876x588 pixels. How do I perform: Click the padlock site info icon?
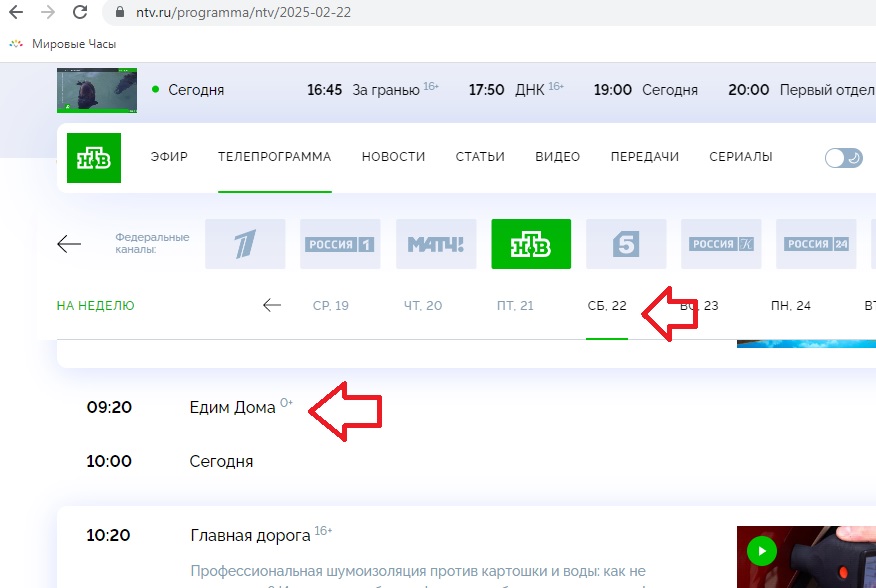pos(120,12)
